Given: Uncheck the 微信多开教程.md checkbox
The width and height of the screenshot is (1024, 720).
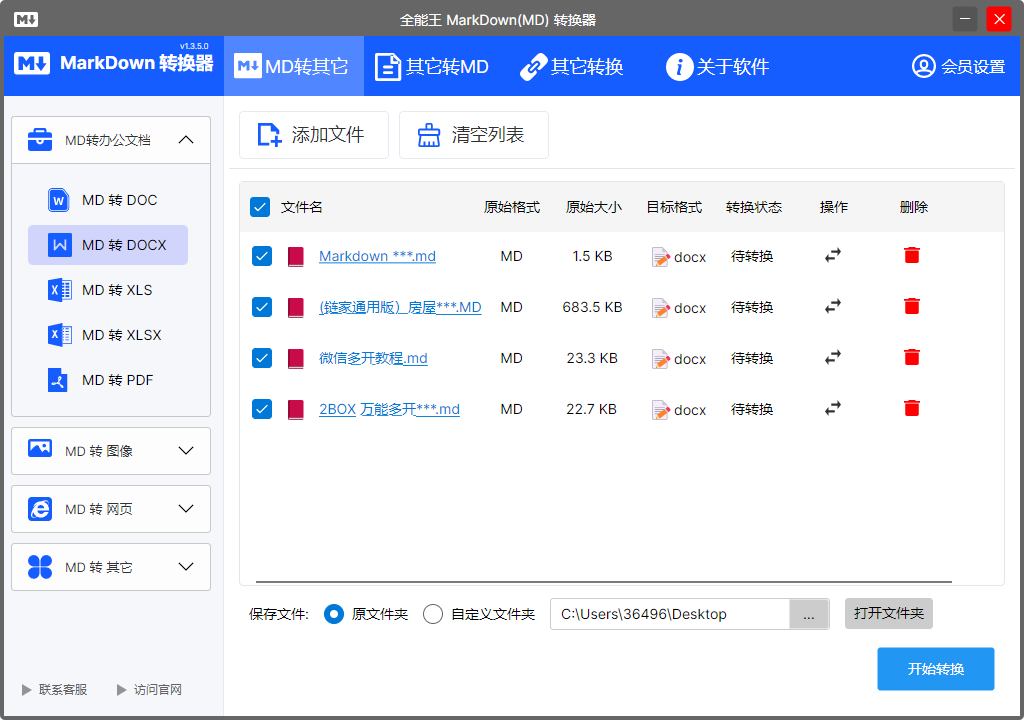Looking at the screenshot, I should 262,358.
